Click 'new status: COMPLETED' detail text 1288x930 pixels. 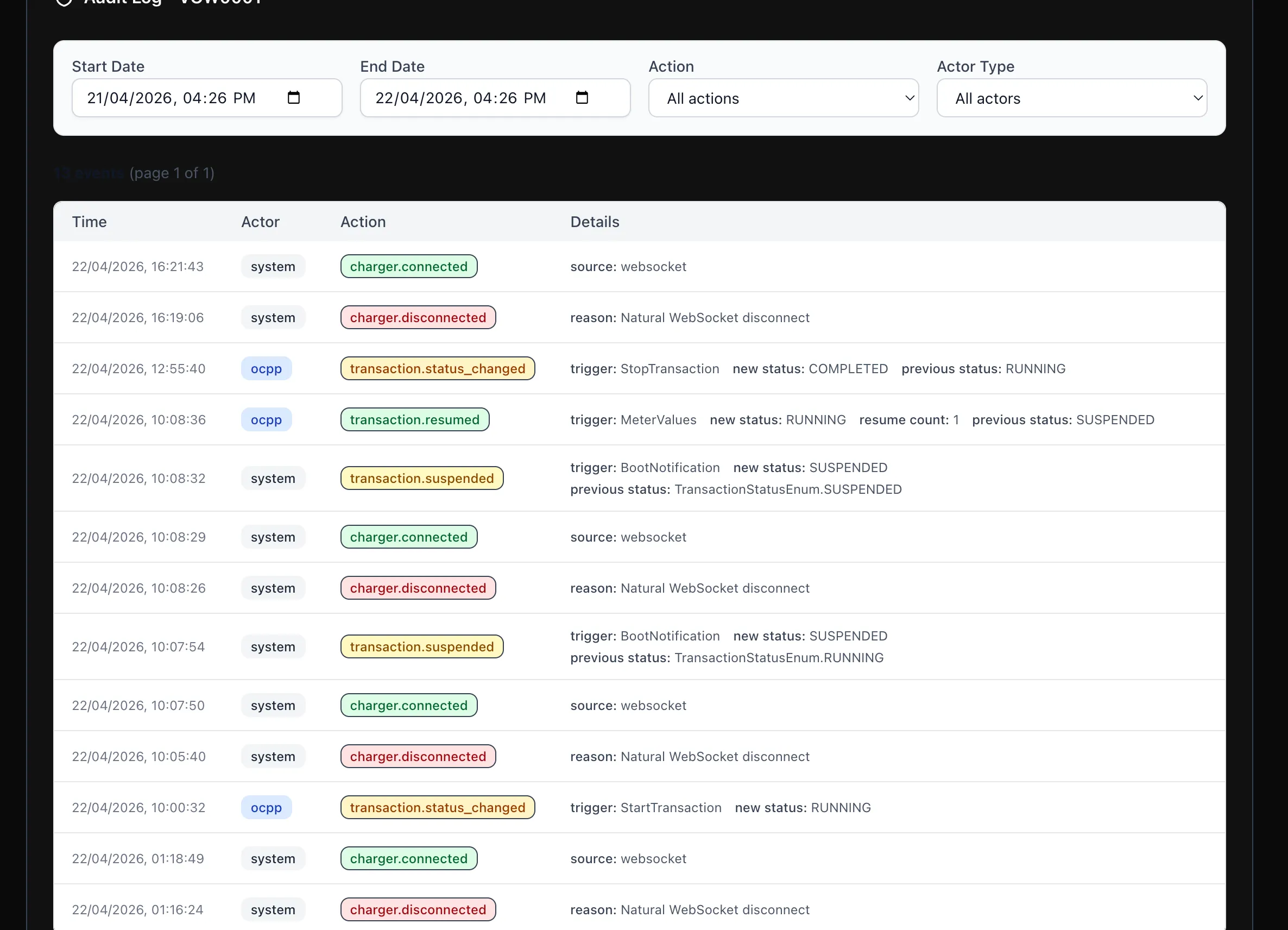[810, 369]
